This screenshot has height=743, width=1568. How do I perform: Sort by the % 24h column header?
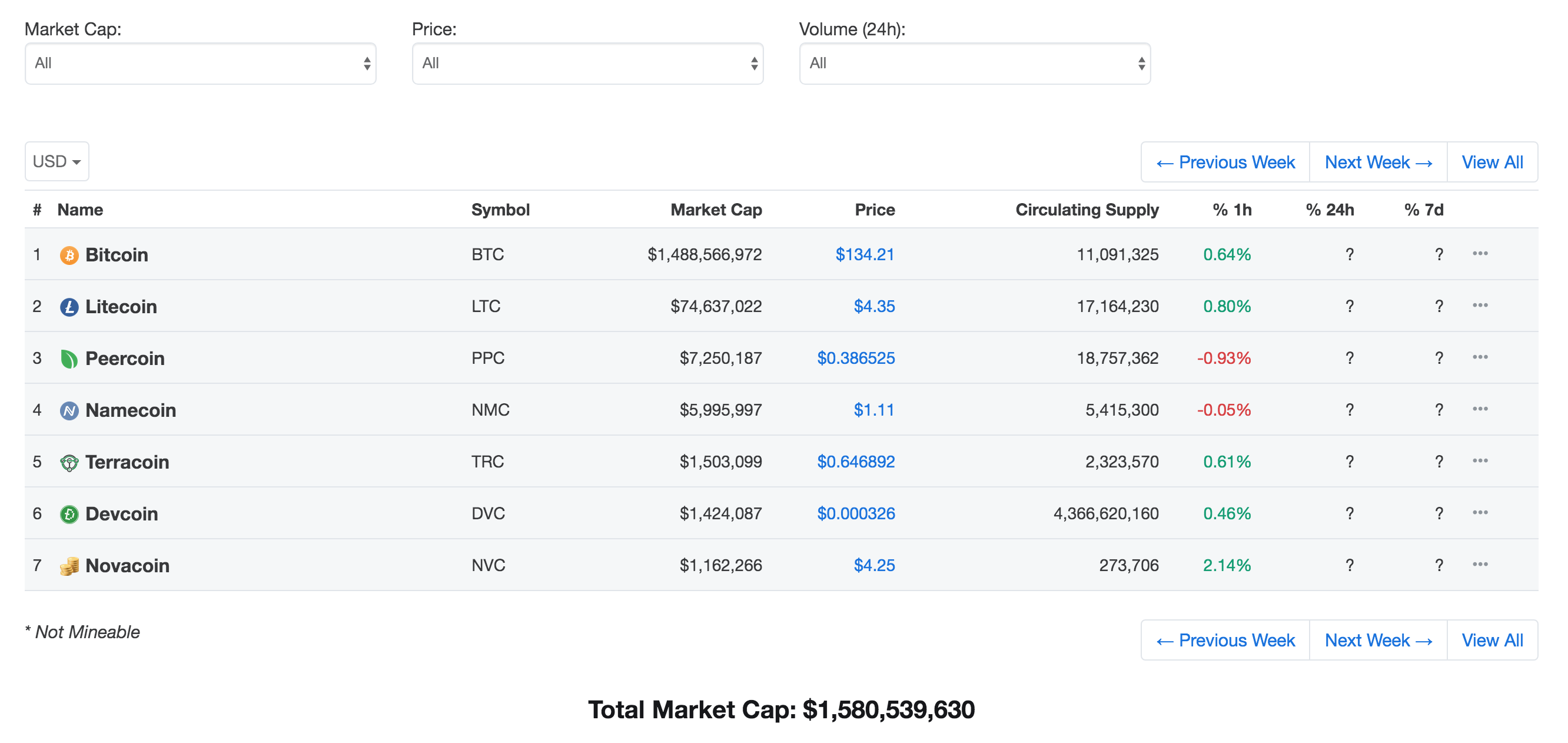tap(1330, 210)
